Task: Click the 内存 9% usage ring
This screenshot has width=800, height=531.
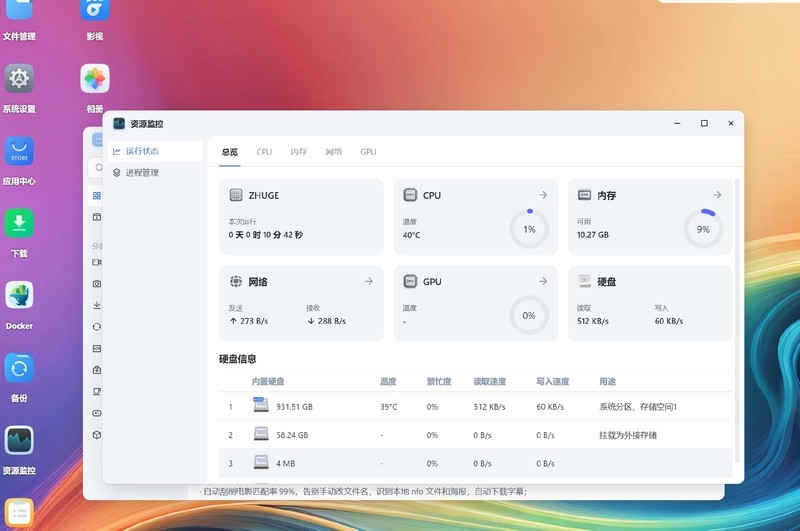Action: tap(703, 229)
